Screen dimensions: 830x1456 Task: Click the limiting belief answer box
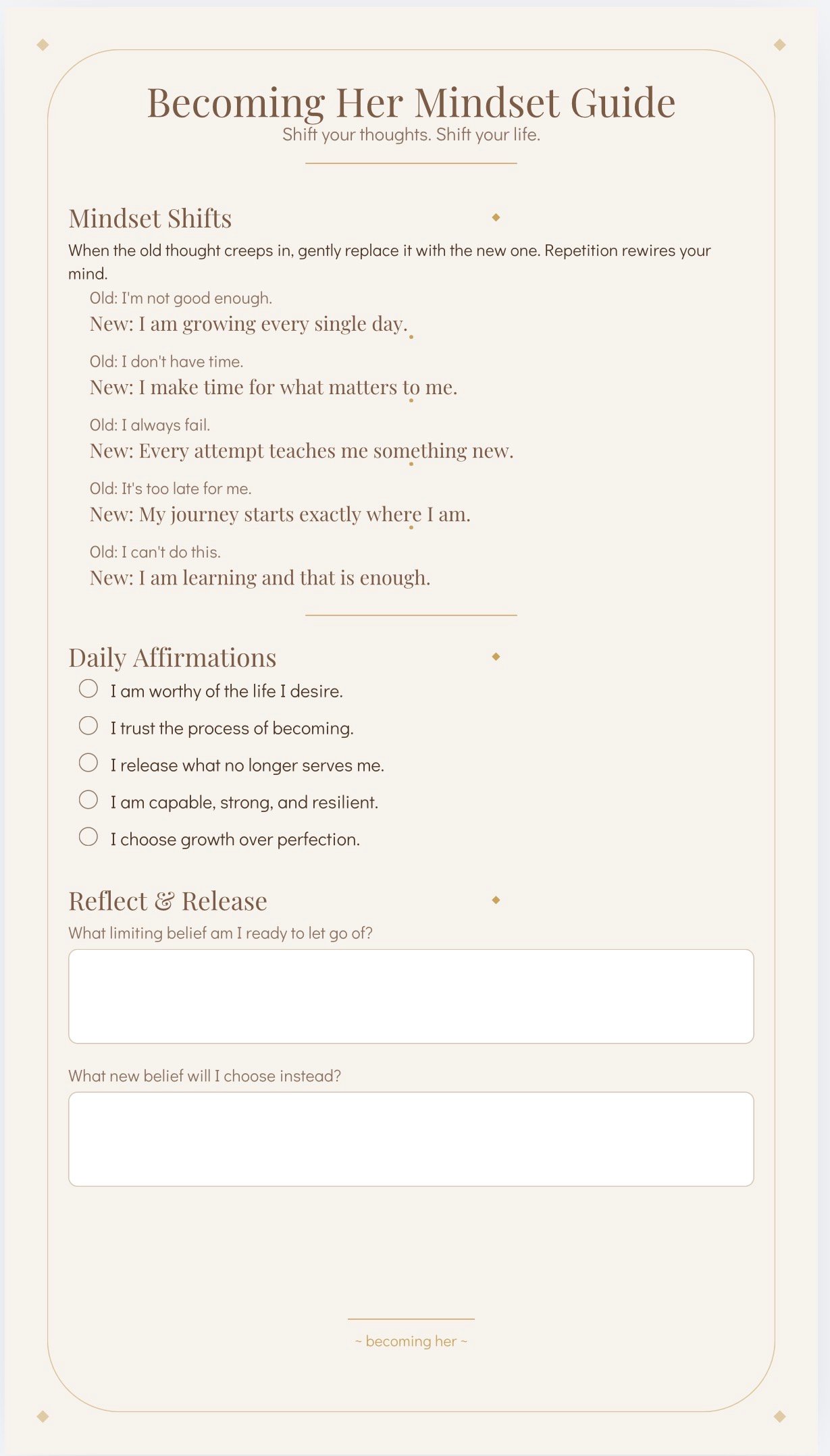pos(411,996)
